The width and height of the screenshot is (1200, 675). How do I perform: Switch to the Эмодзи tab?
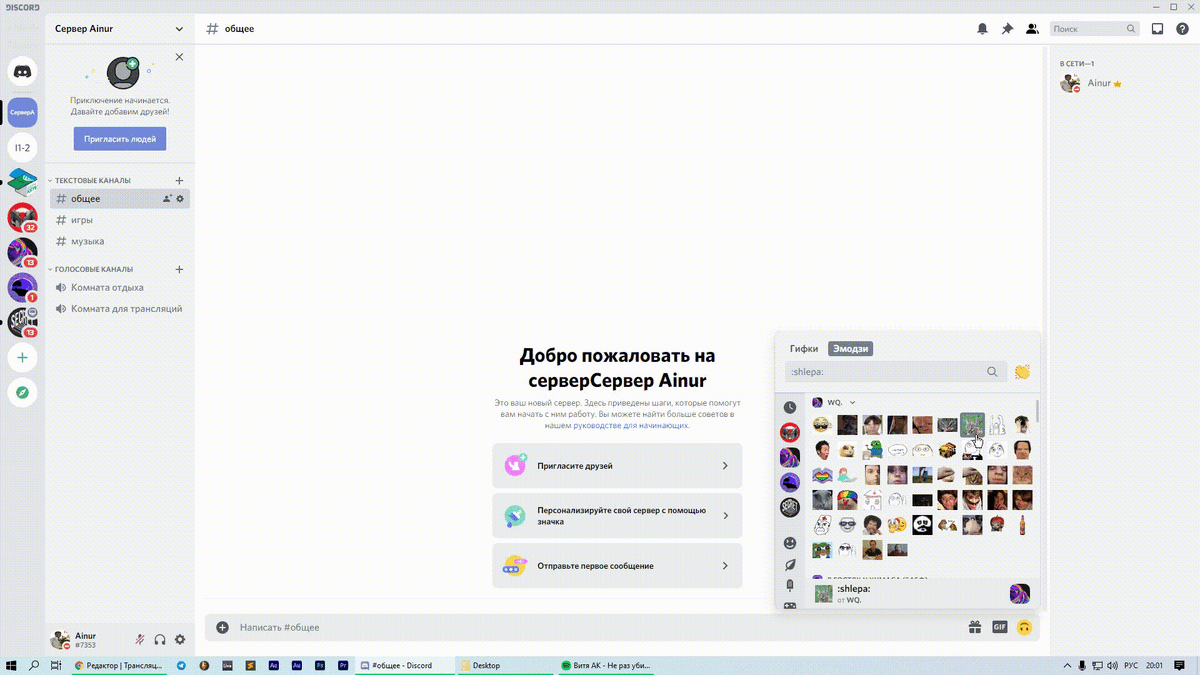click(x=850, y=349)
